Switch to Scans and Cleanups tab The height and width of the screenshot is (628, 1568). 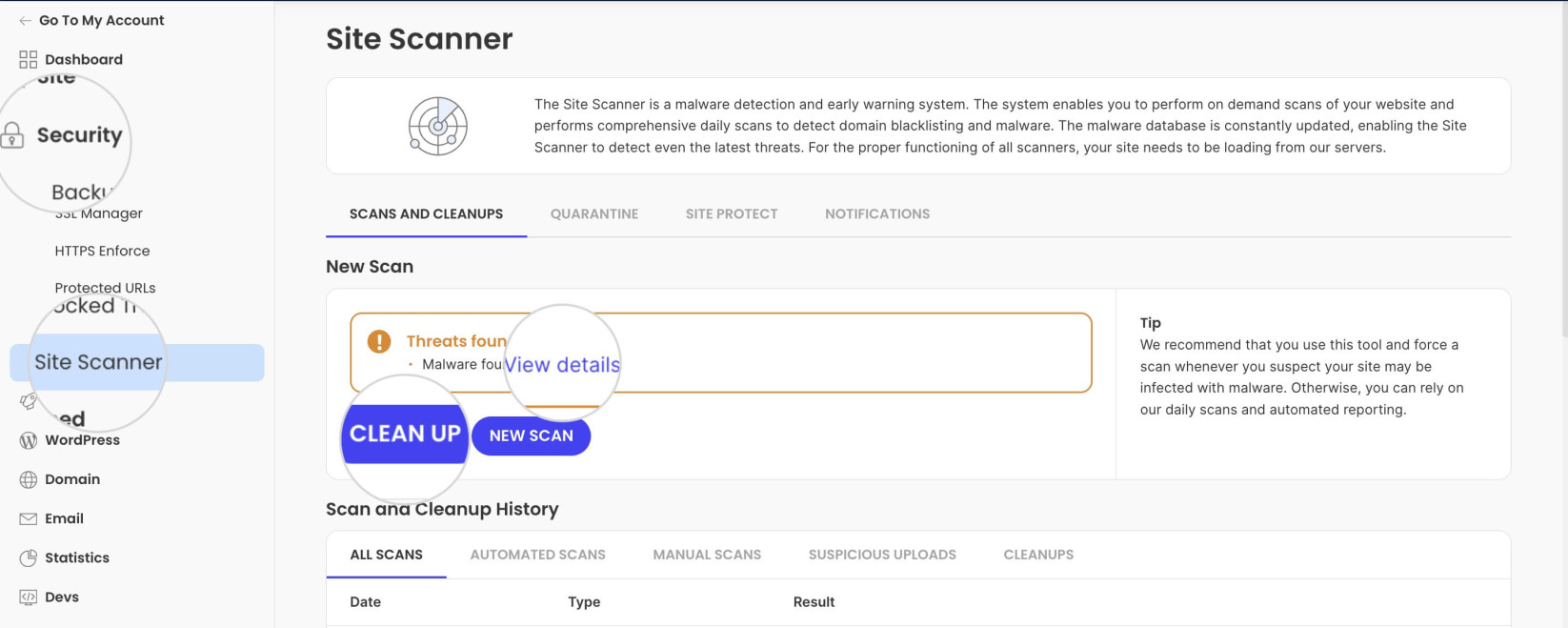tap(426, 214)
